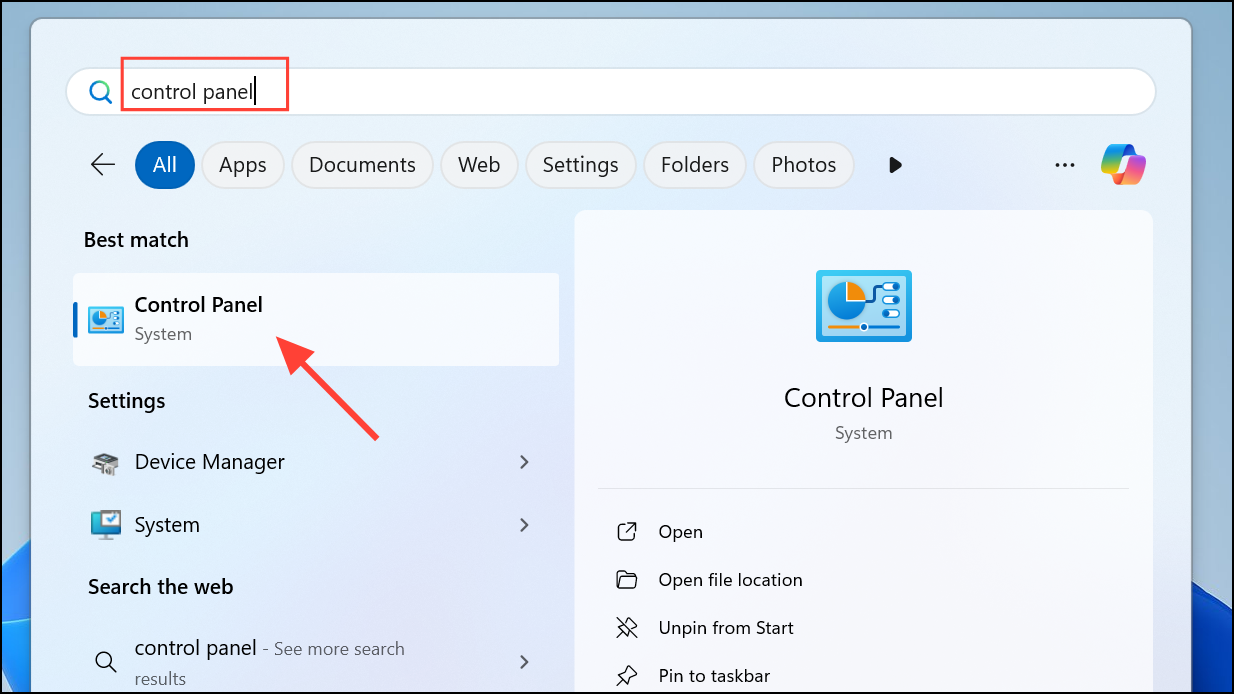Switch to the Settings filter tab
The width and height of the screenshot is (1234, 694).
[581, 165]
